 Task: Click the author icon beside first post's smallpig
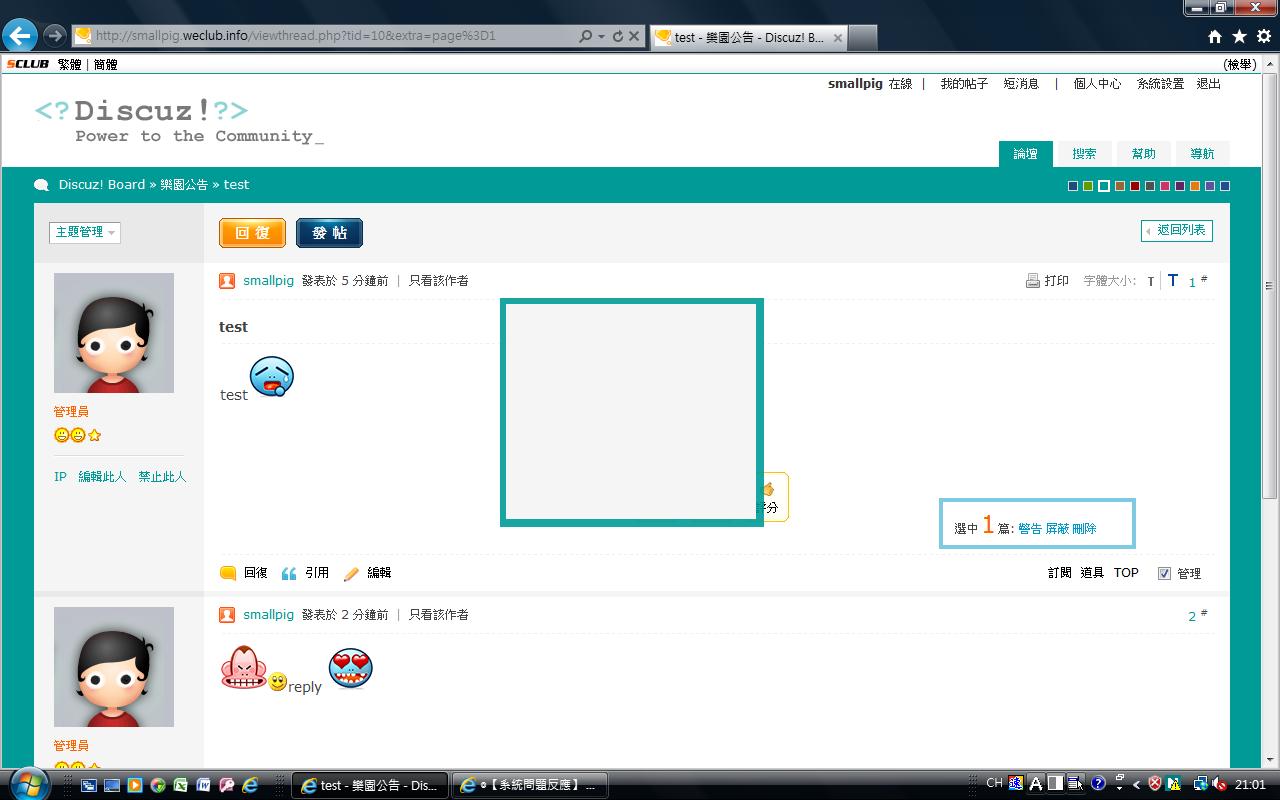tap(227, 281)
